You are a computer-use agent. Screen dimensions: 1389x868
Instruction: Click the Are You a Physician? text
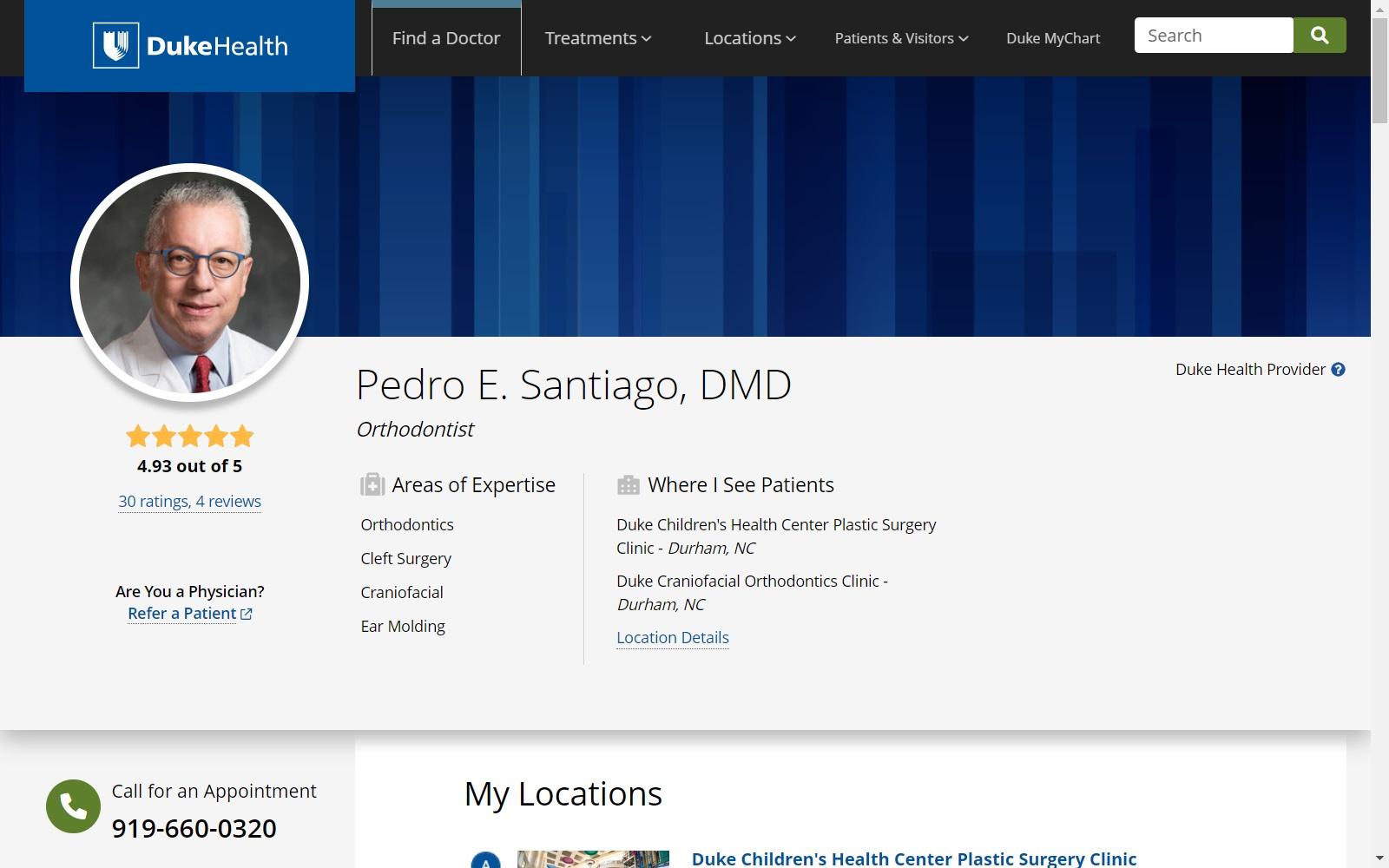coord(190,591)
